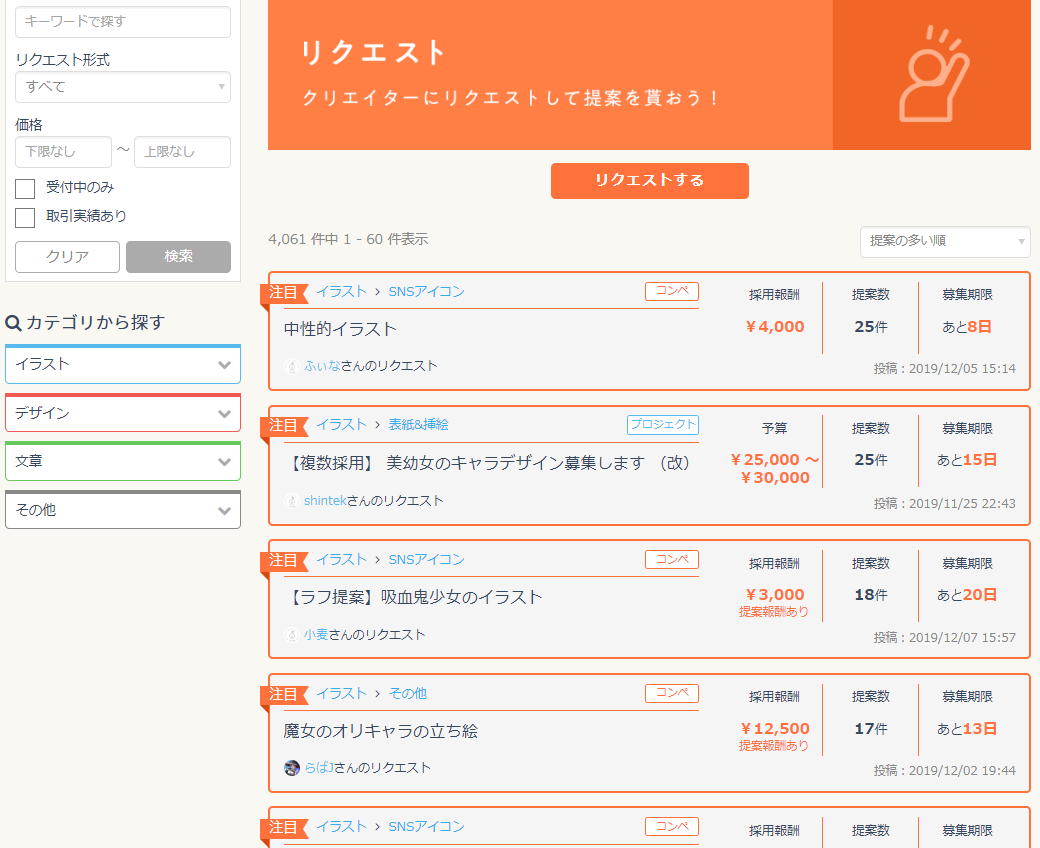This screenshot has width=1040, height=848.
Task: Expand the その他 category
Action: click(x=123, y=510)
